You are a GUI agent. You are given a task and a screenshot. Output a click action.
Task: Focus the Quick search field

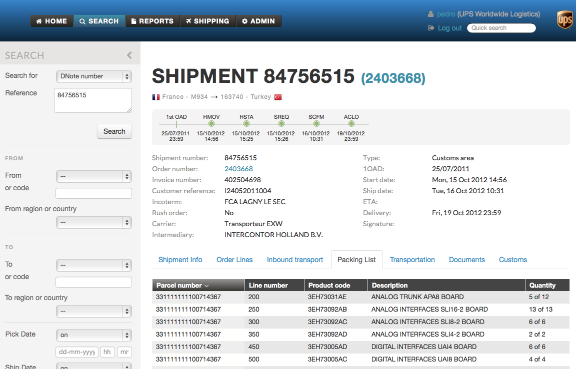click(x=501, y=28)
